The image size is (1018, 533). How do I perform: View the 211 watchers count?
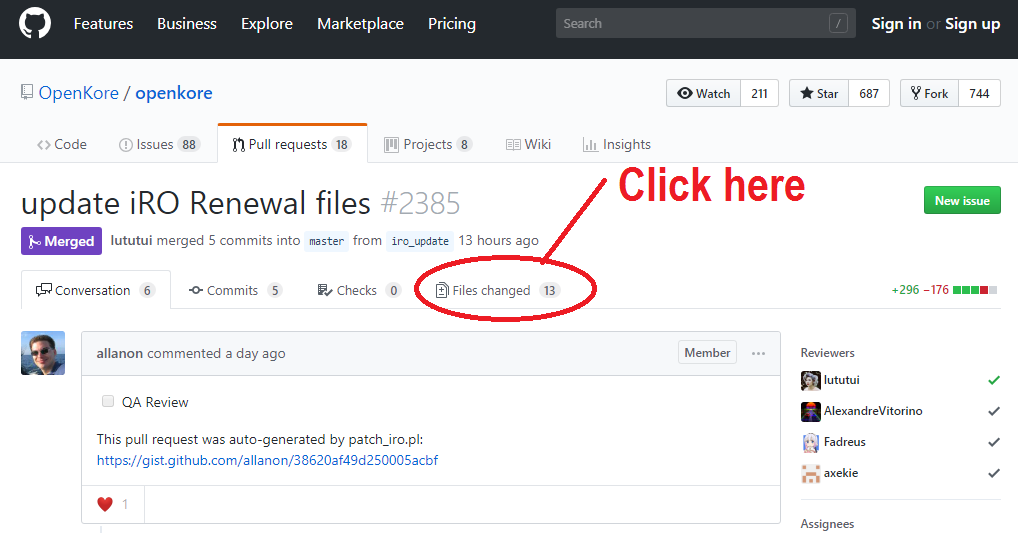pyautogui.click(x=760, y=93)
